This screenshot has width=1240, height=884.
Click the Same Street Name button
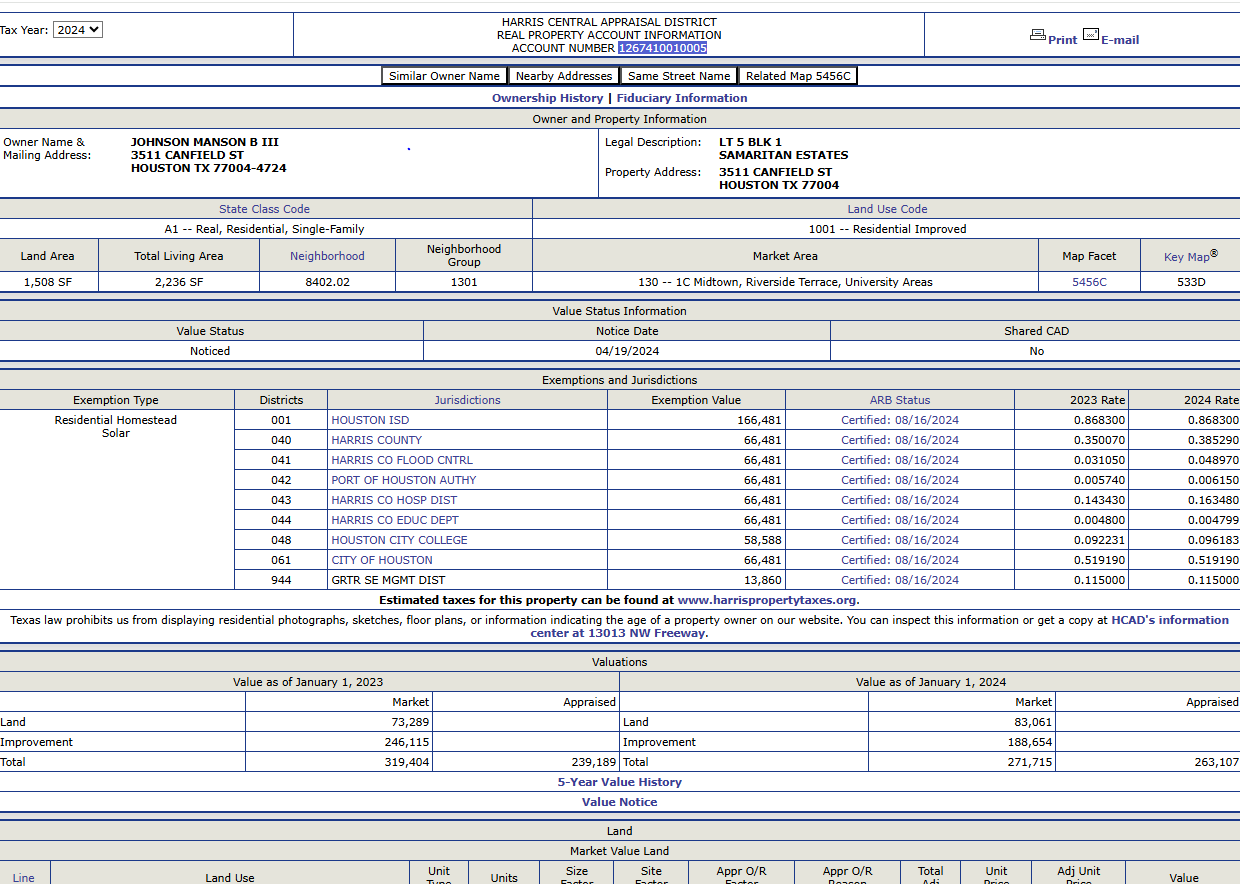[679, 76]
